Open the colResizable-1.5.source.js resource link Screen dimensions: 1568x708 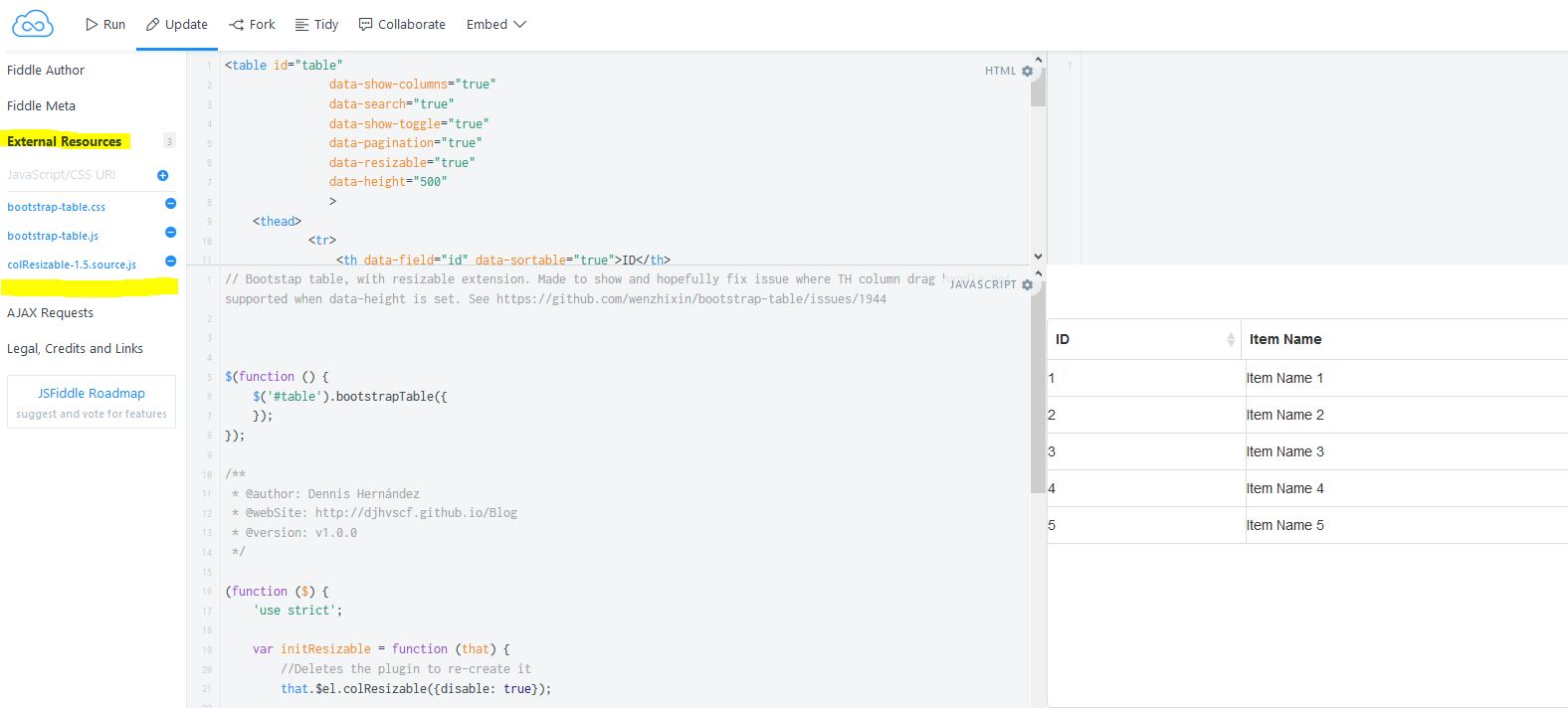pos(72,265)
